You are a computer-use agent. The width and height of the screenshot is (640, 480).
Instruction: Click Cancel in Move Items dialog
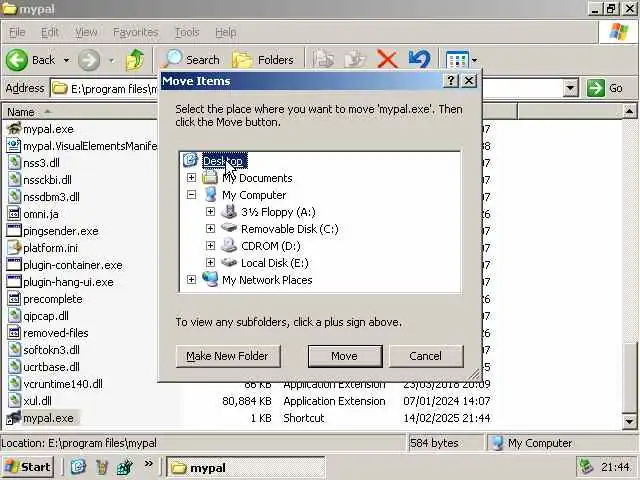point(426,356)
